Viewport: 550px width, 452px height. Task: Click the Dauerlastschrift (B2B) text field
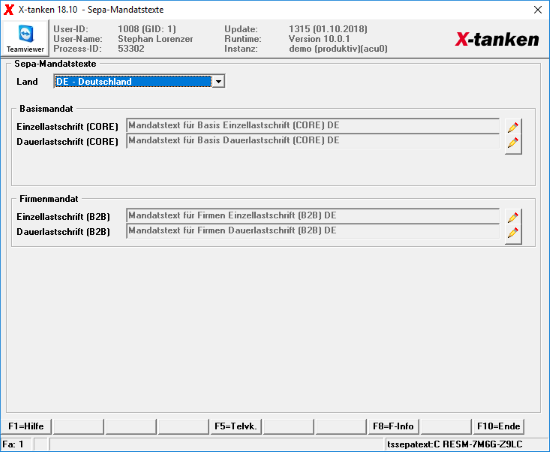(313, 231)
